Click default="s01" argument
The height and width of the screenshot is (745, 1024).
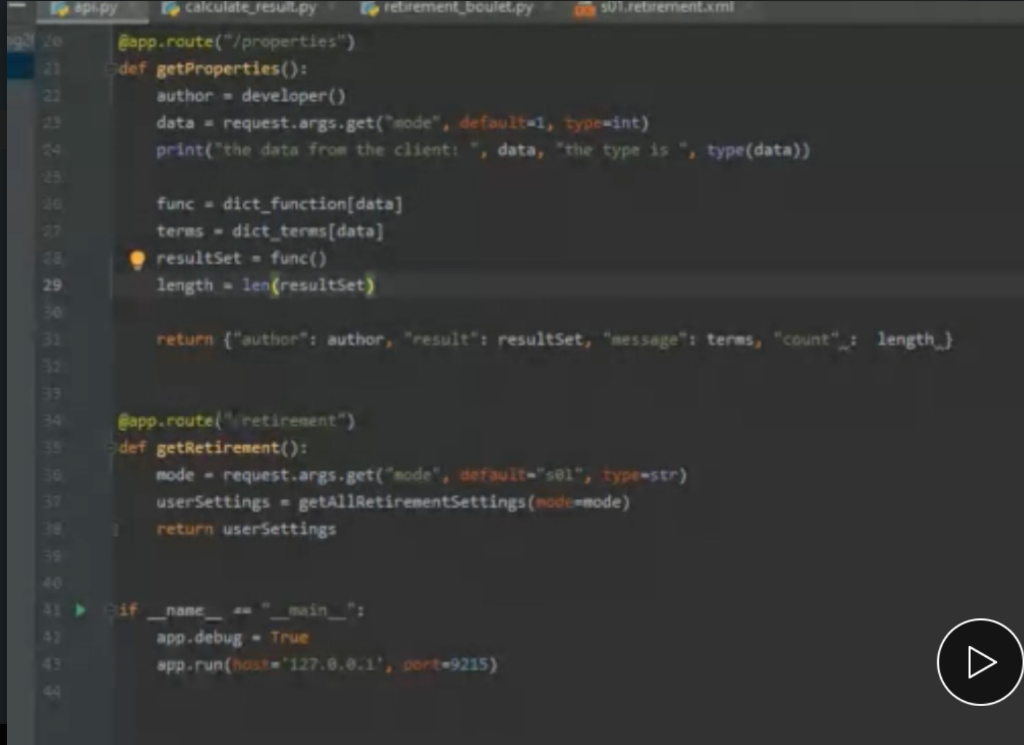[x=521, y=475]
